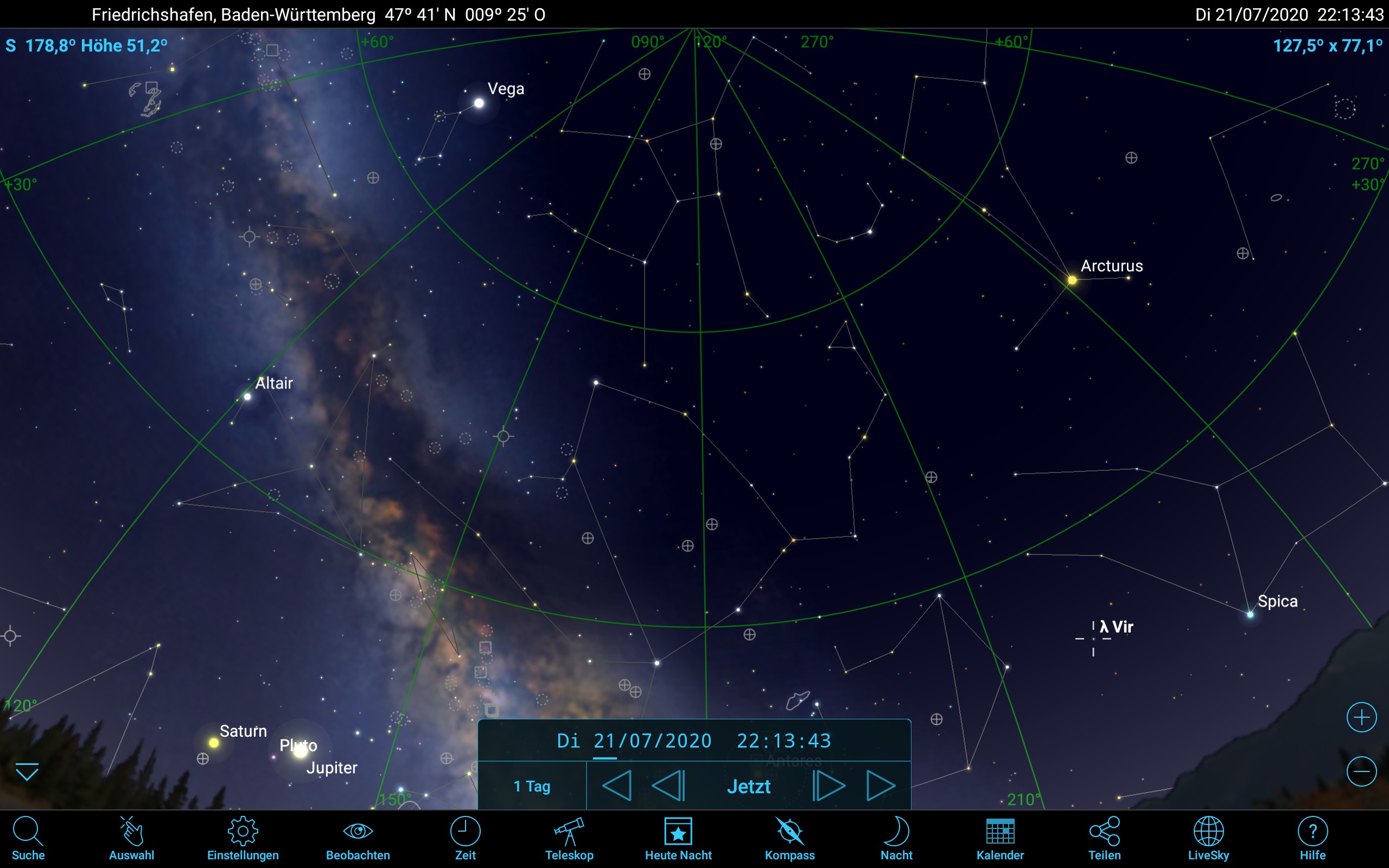Select the star Arcturus
This screenshot has width=1389, height=868.
(1072, 280)
